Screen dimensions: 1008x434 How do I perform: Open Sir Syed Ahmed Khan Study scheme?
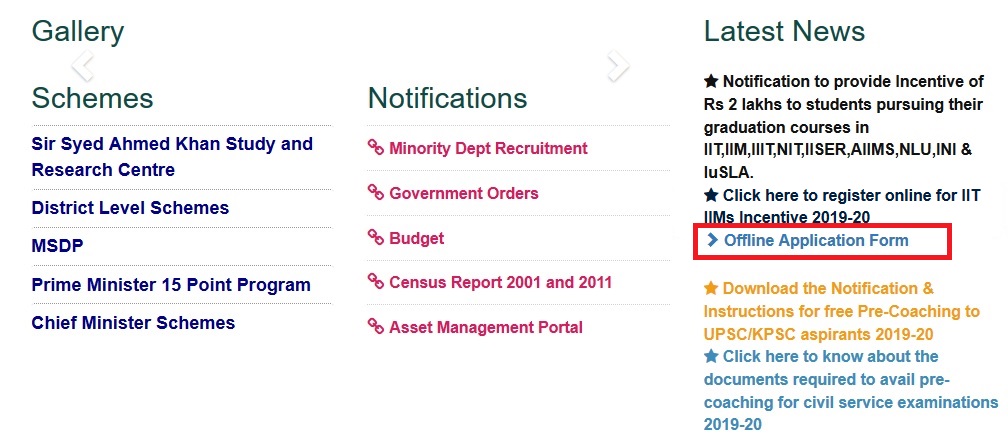pos(172,157)
